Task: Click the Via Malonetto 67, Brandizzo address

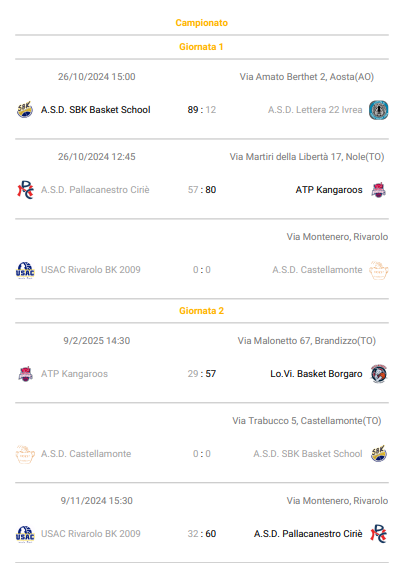Action: tap(306, 341)
